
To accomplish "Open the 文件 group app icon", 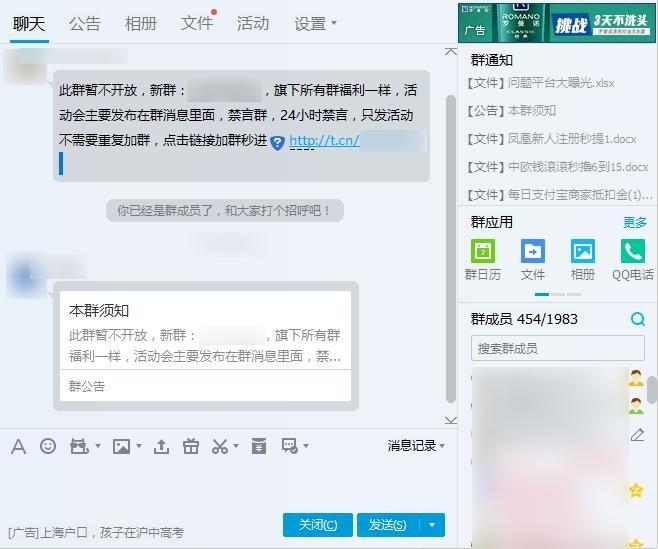I will 533,260.
